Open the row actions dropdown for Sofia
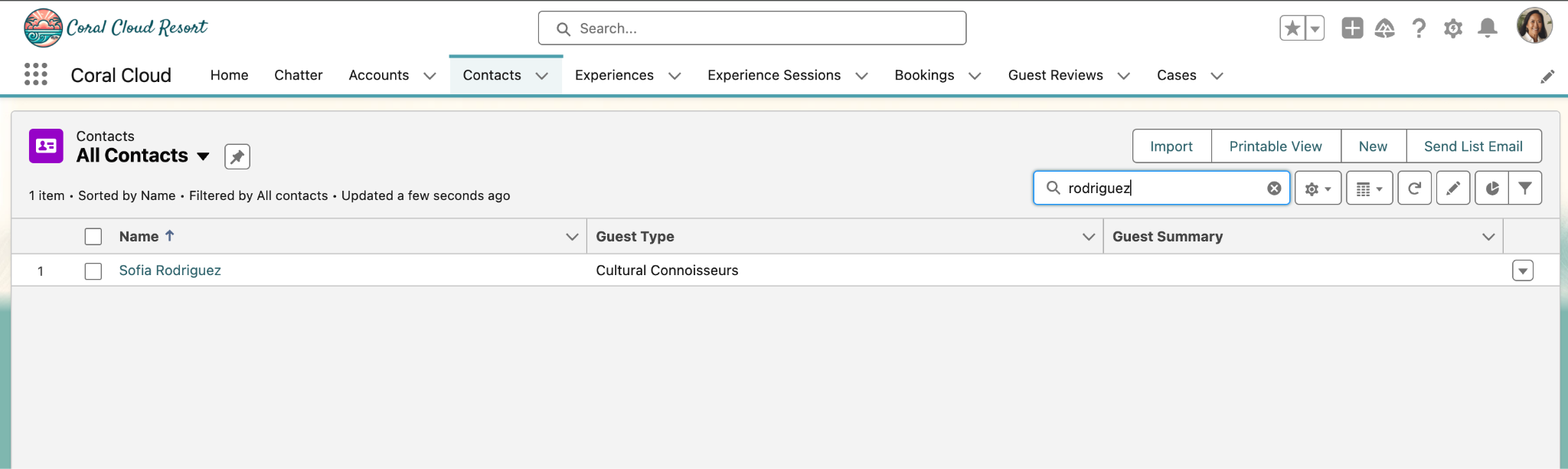The height and width of the screenshot is (469, 1568). (1522, 271)
